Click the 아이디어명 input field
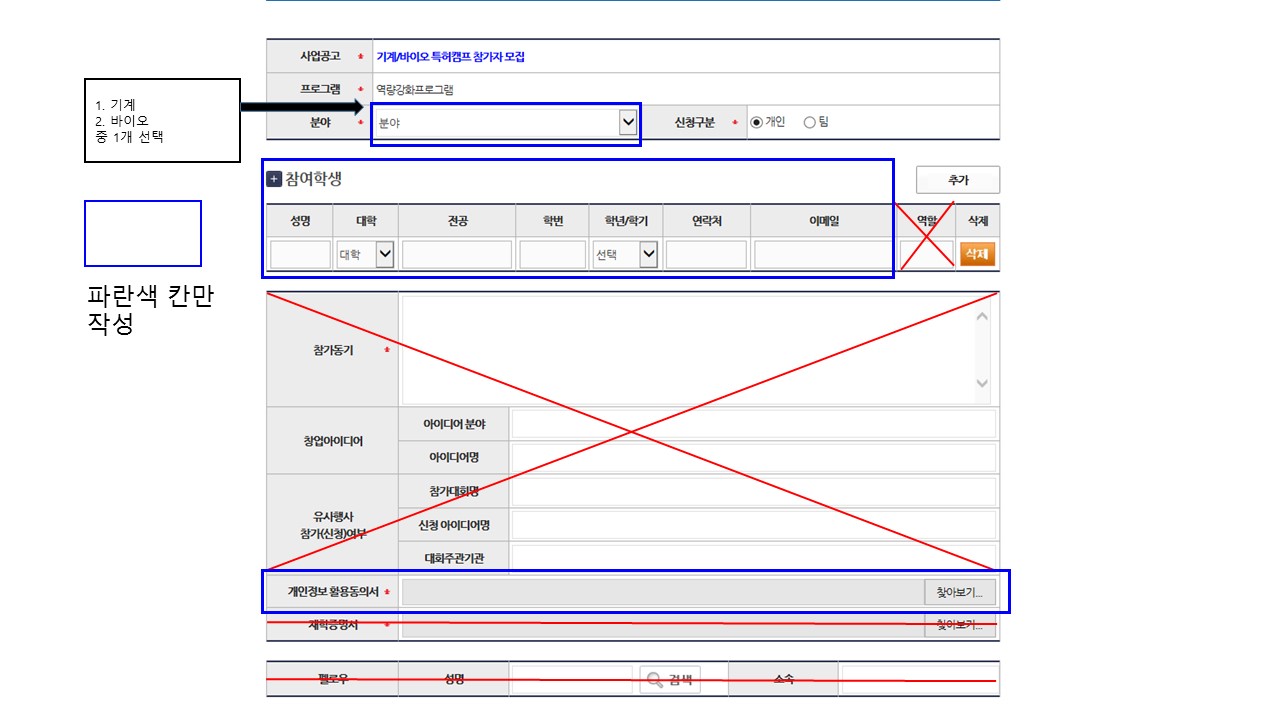 [x=752, y=457]
